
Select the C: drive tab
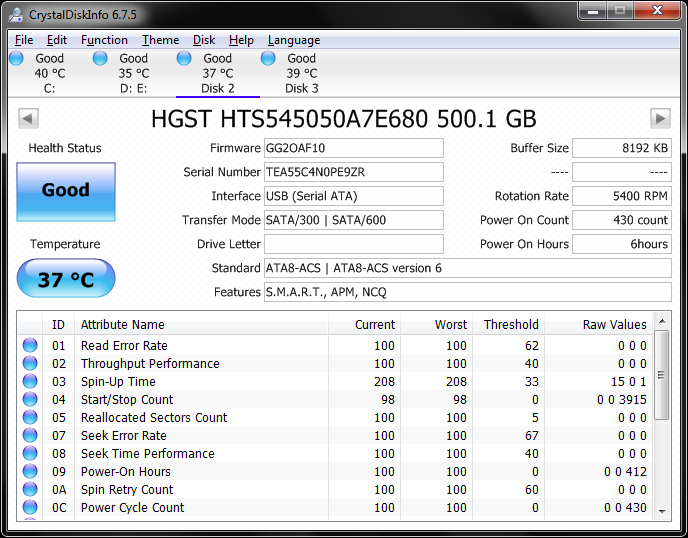50,73
